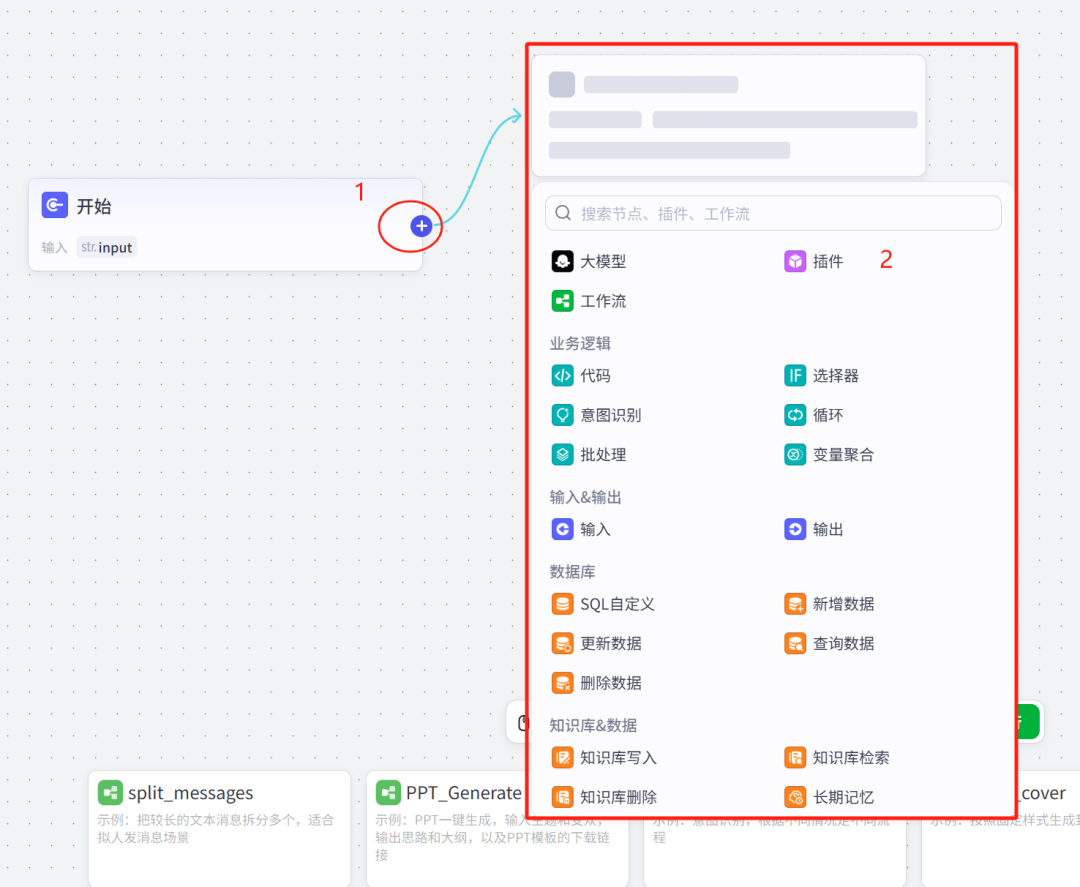Click the 插件 label

[828, 262]
